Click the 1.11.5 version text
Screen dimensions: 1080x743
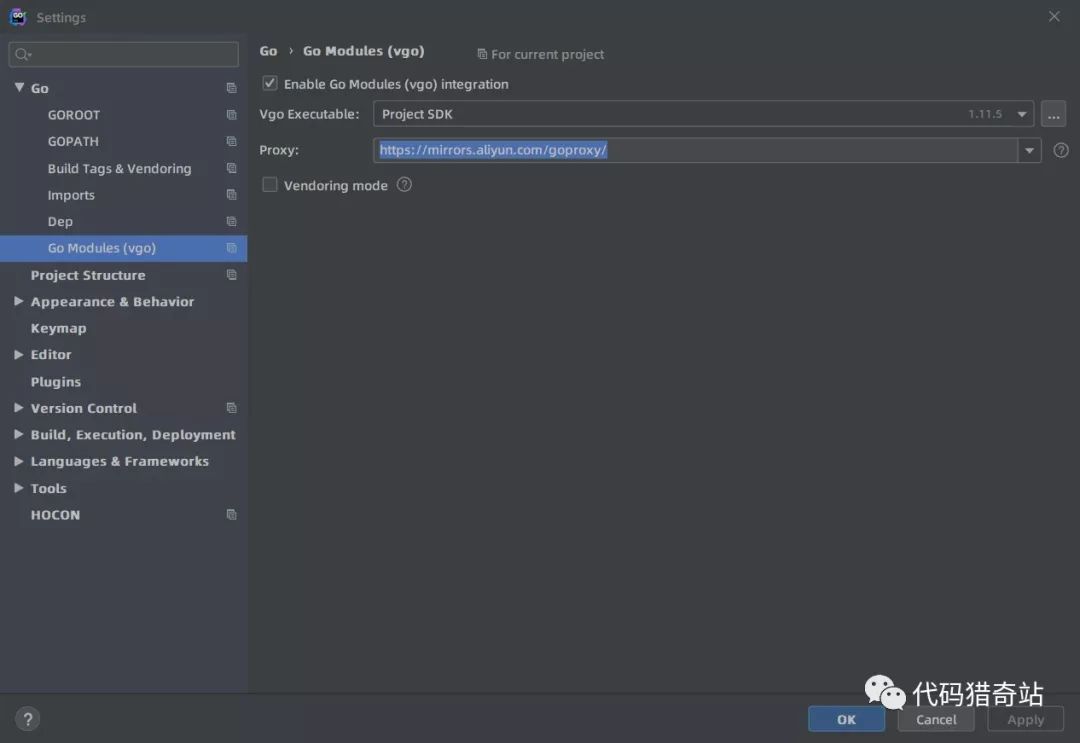pos(985,114)
